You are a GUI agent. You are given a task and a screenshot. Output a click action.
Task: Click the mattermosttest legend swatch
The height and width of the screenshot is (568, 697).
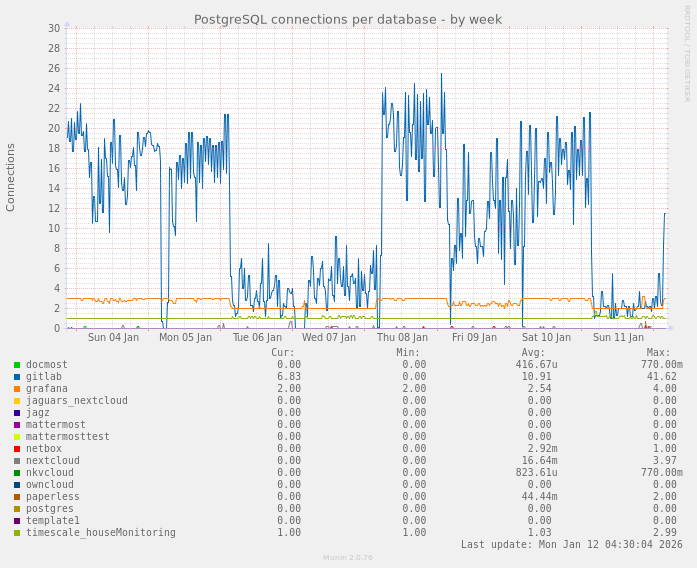point(17,437)
